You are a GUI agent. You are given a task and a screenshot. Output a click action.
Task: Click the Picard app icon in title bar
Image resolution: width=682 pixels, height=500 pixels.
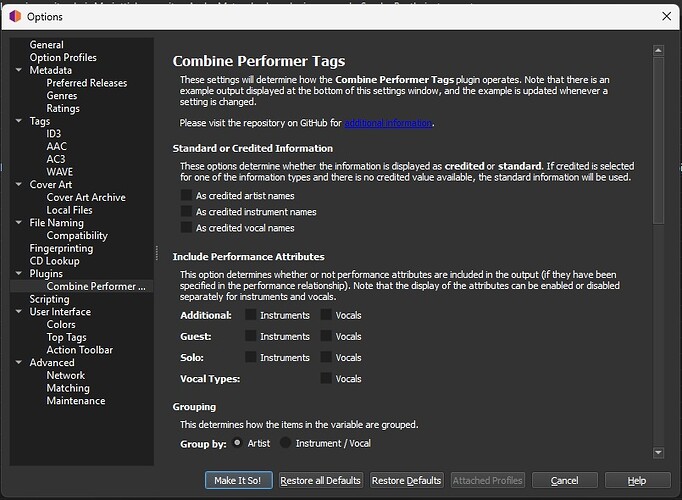point(14,16)
